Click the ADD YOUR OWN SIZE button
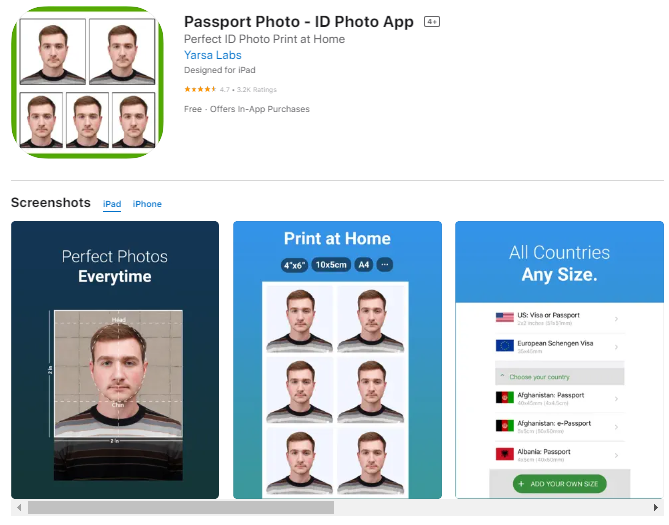 click(559, 484)
